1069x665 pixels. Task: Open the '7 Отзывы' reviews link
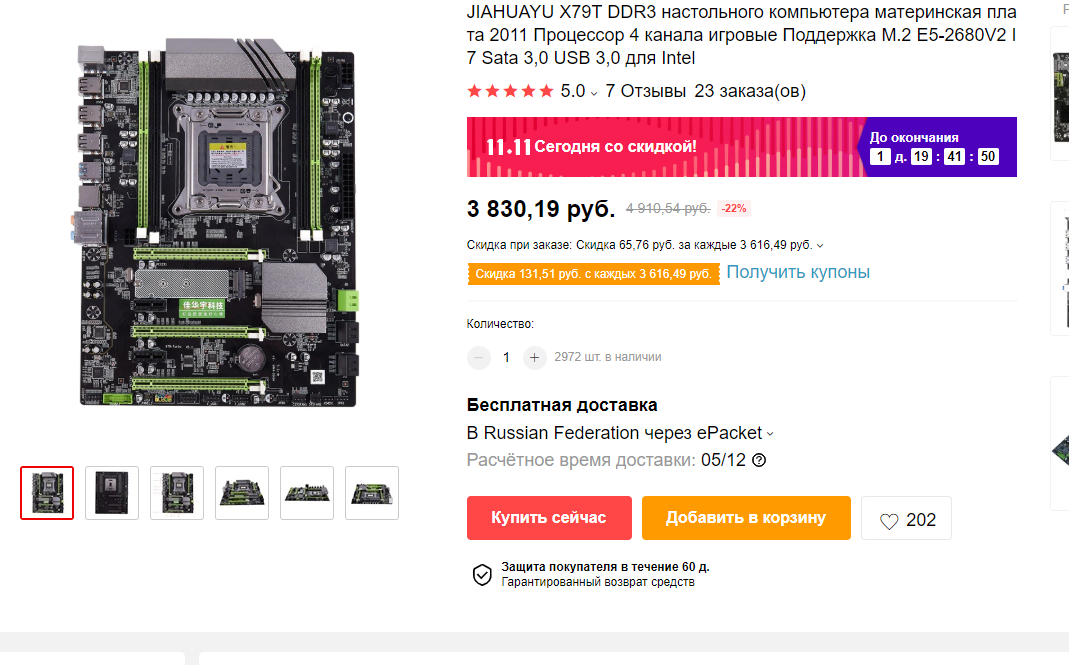645,91
